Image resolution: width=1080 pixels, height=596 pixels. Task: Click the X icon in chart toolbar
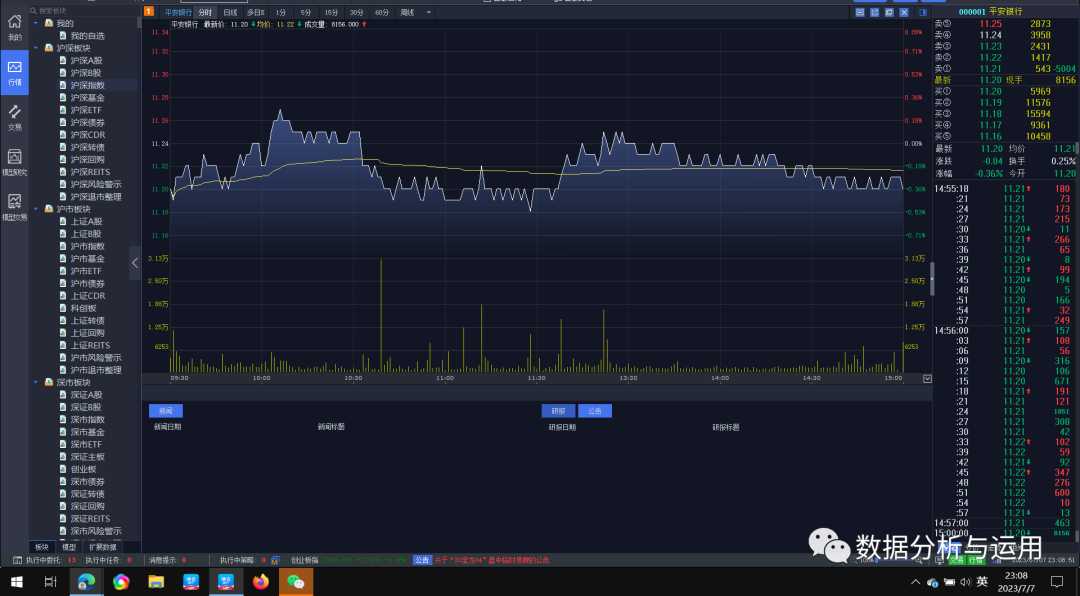904,12
